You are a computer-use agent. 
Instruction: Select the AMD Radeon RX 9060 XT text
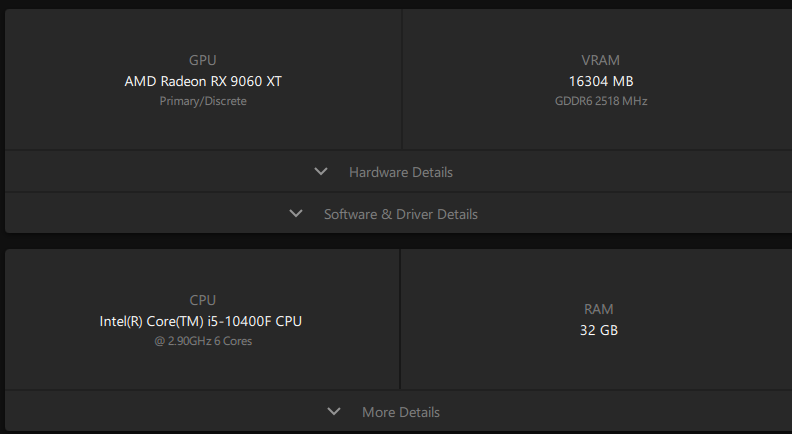coord(203,81)
